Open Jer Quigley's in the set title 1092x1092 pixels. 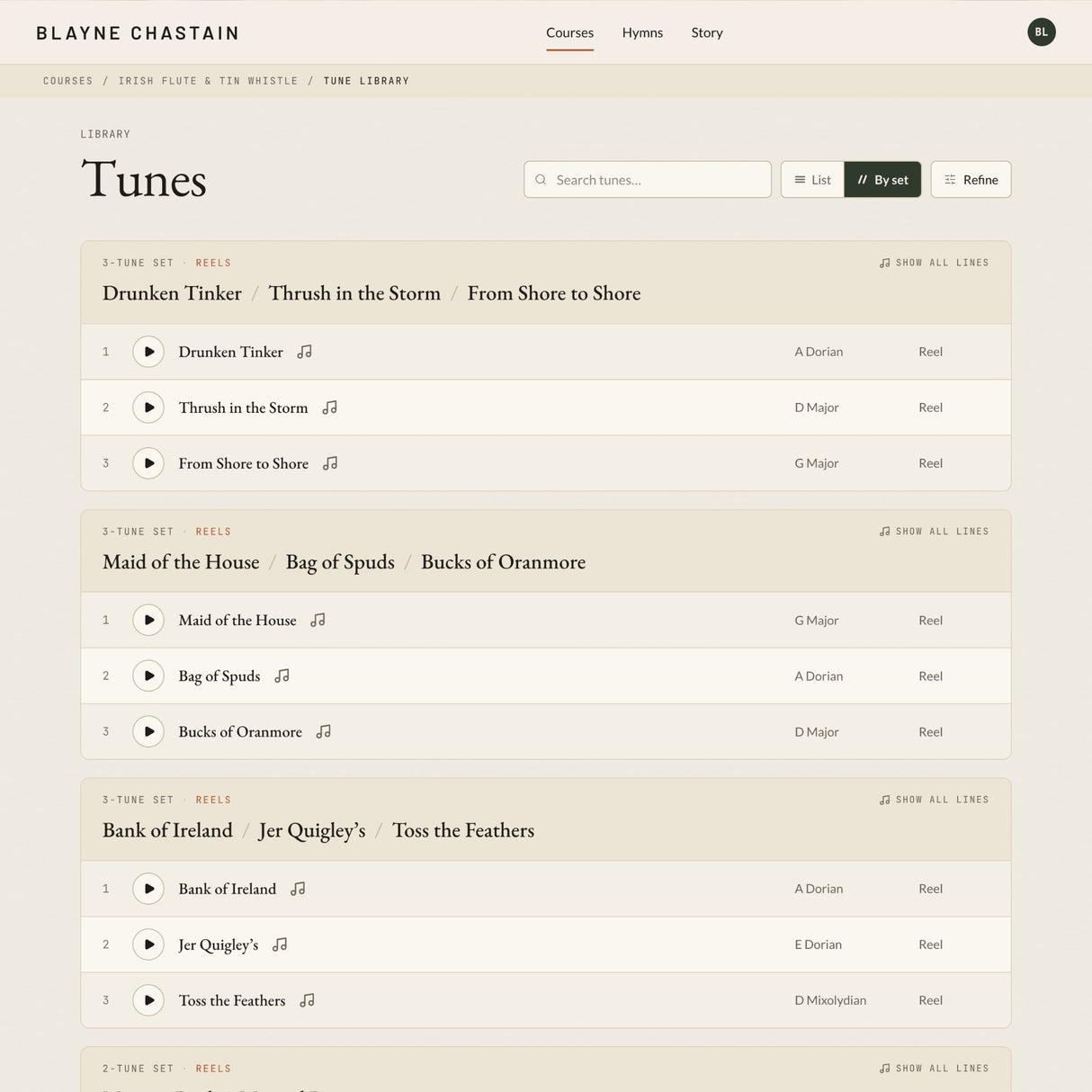click(312, 830)
